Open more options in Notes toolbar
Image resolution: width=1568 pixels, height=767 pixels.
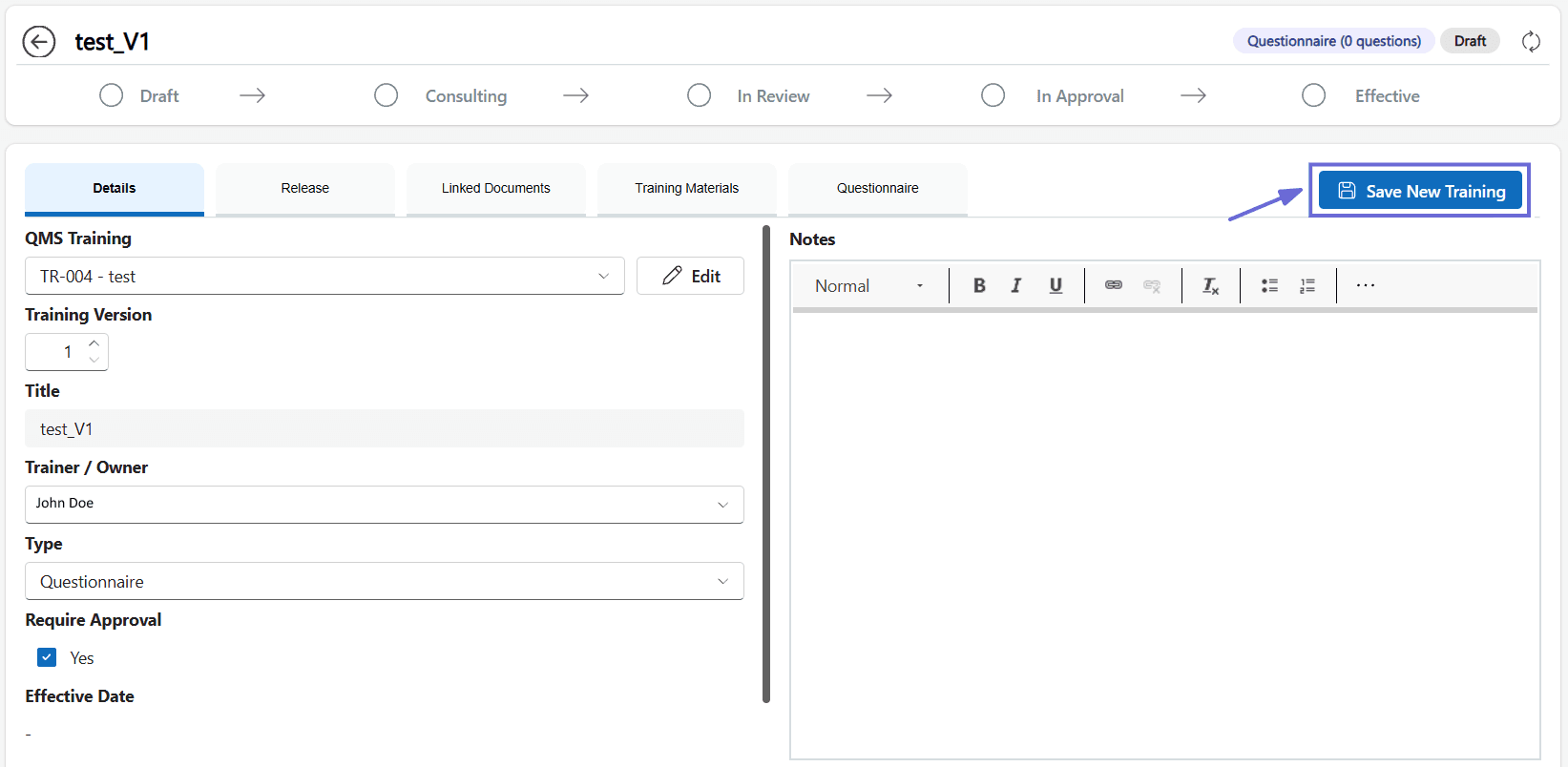(x=1366, y=285)
